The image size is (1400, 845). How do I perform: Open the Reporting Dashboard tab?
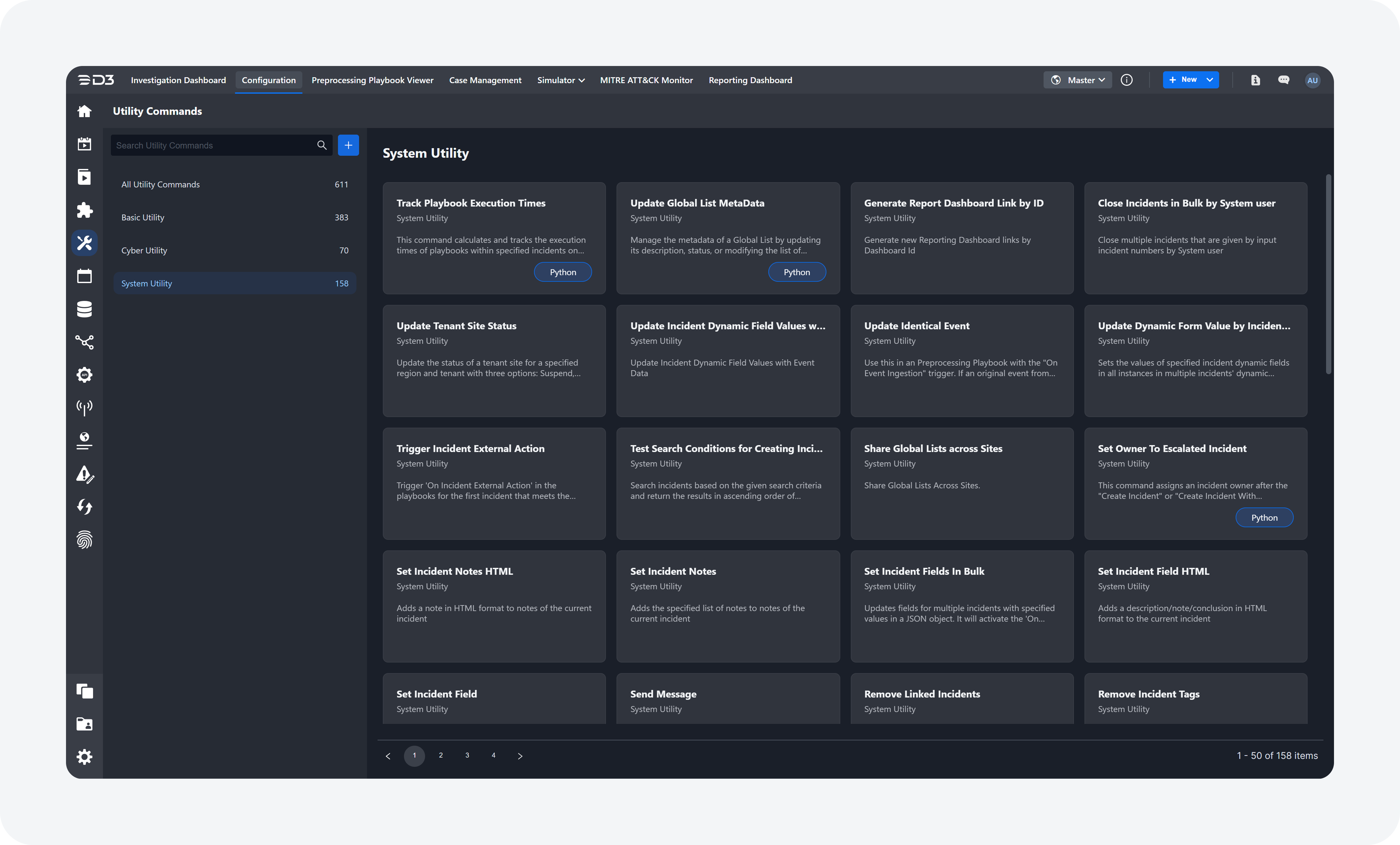(x=750, y=80)
